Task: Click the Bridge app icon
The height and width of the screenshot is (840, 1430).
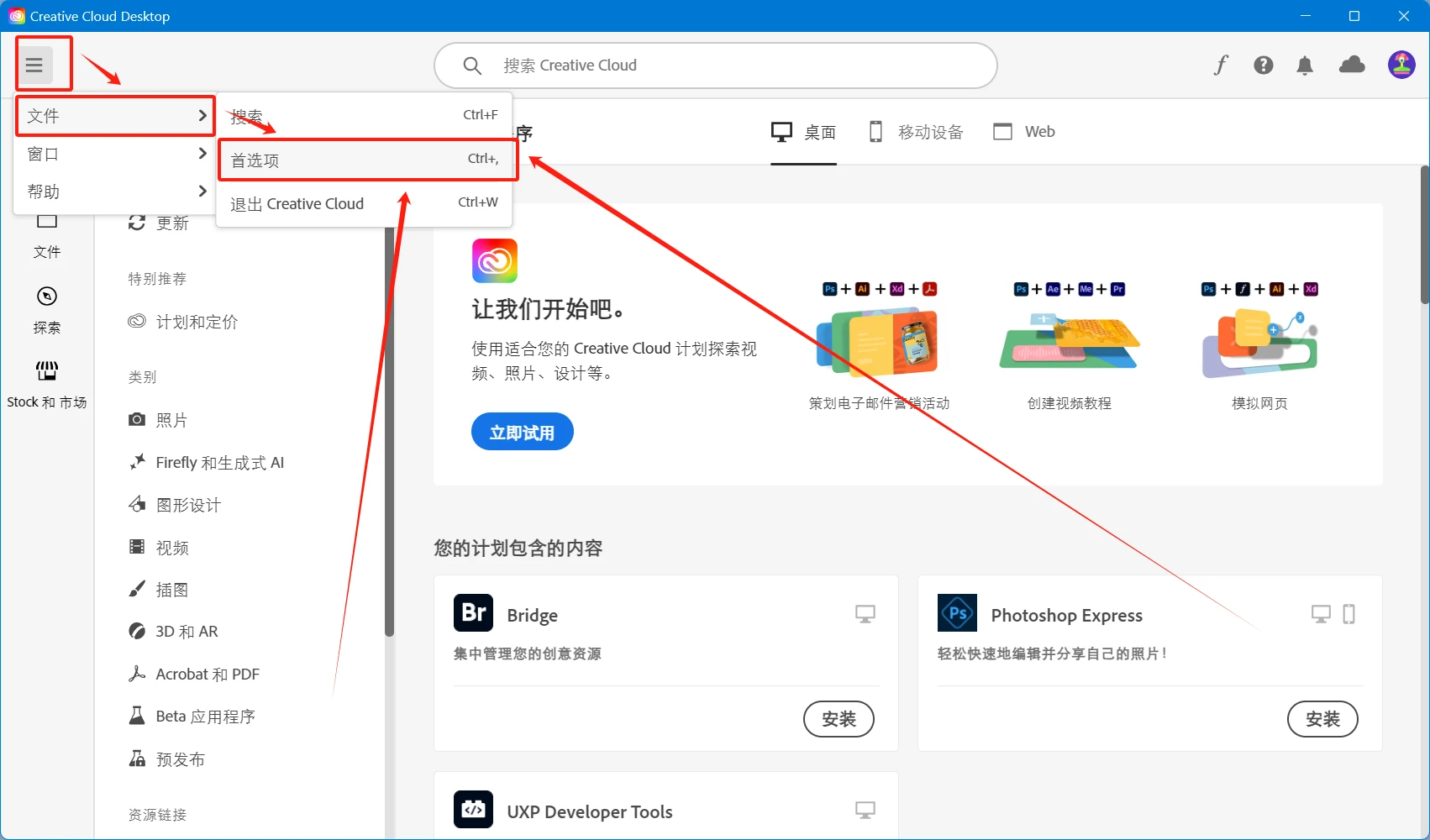Action: (473, 612)
